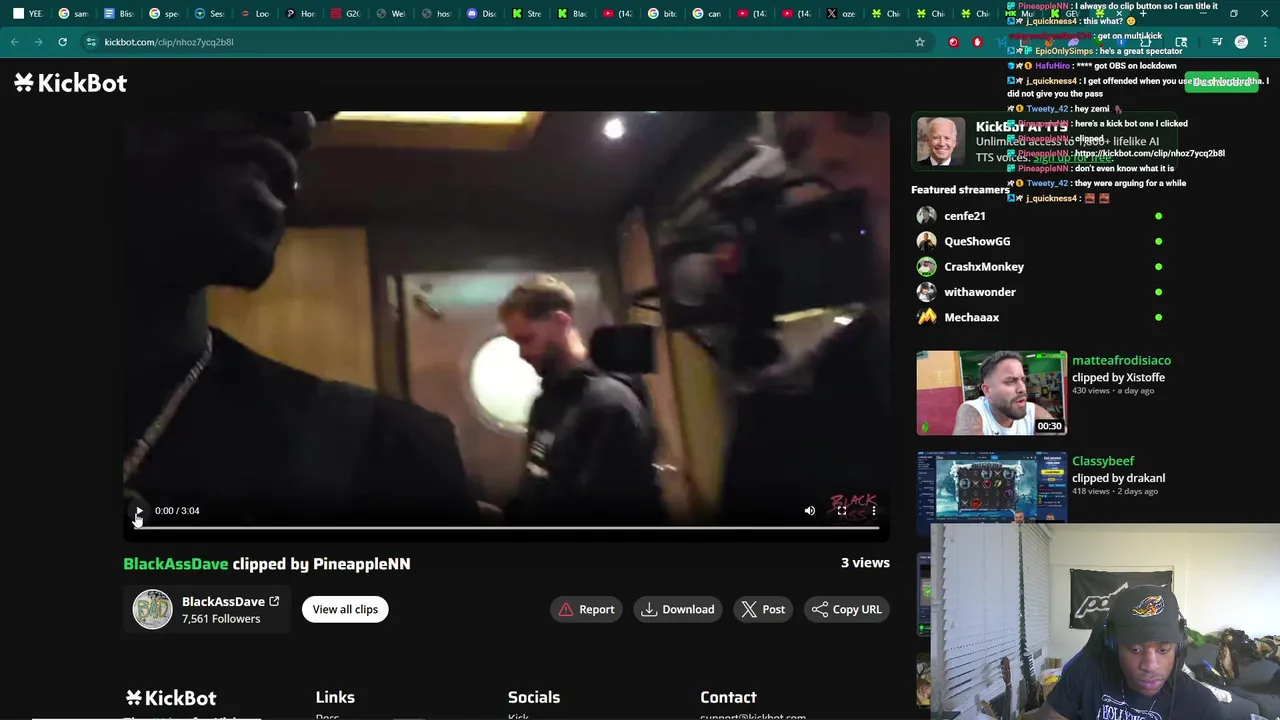Copy the clip URL

pos(847,609)
